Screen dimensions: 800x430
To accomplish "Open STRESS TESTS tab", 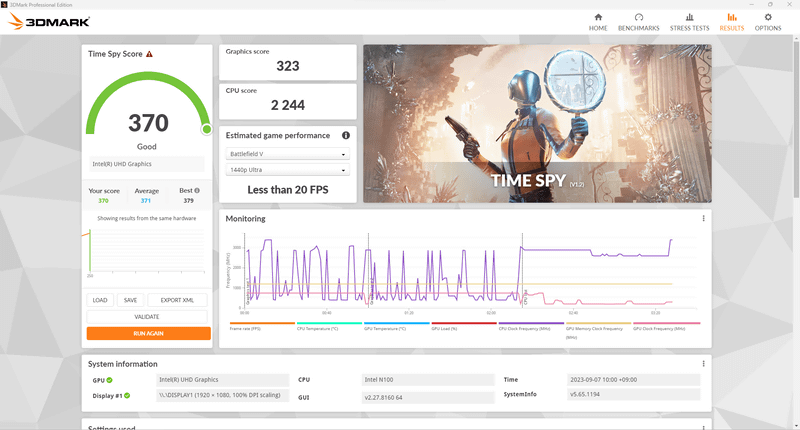I will 689,22.
